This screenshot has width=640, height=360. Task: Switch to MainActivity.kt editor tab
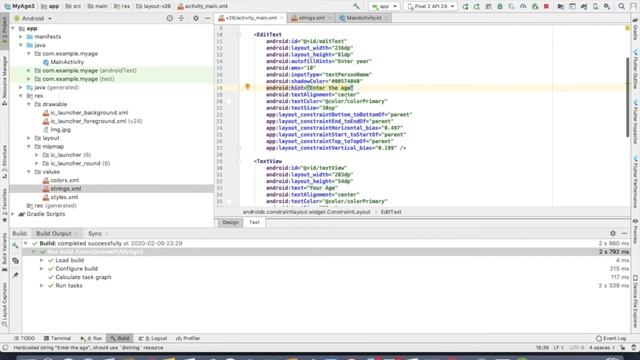364,18
